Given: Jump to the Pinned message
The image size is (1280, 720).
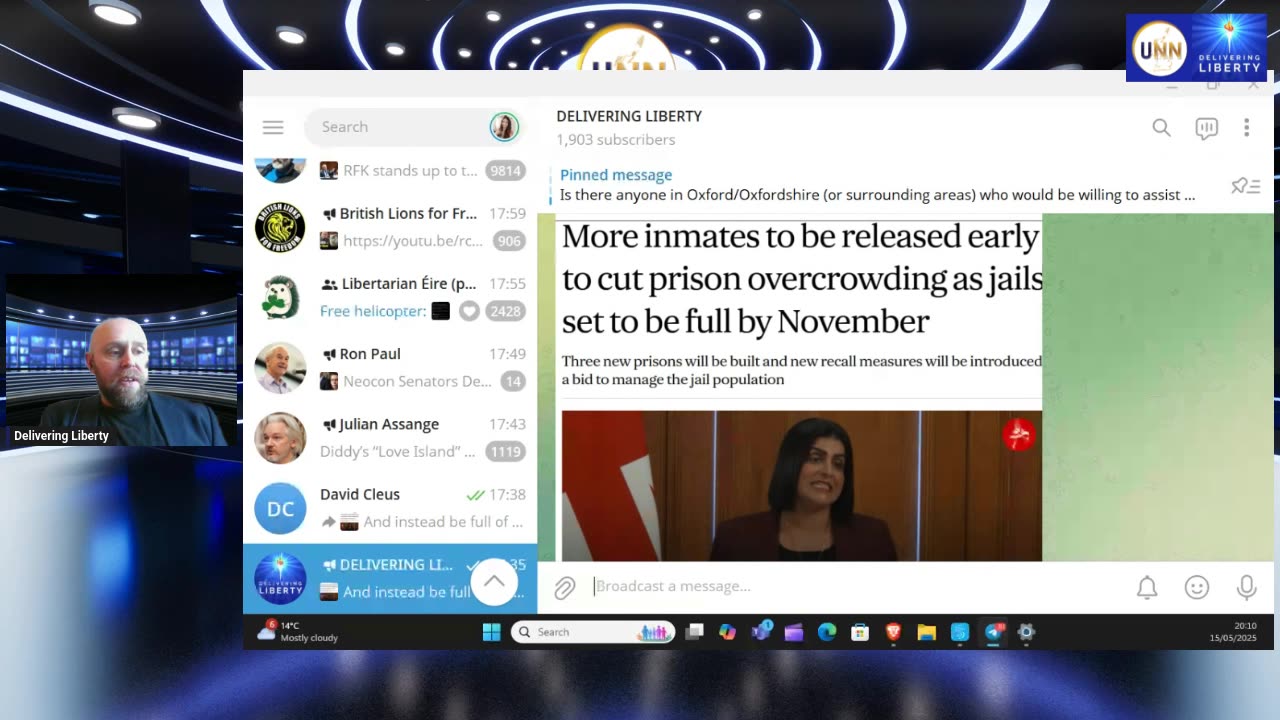Looking at the screenshot, I should pos(877,185).
